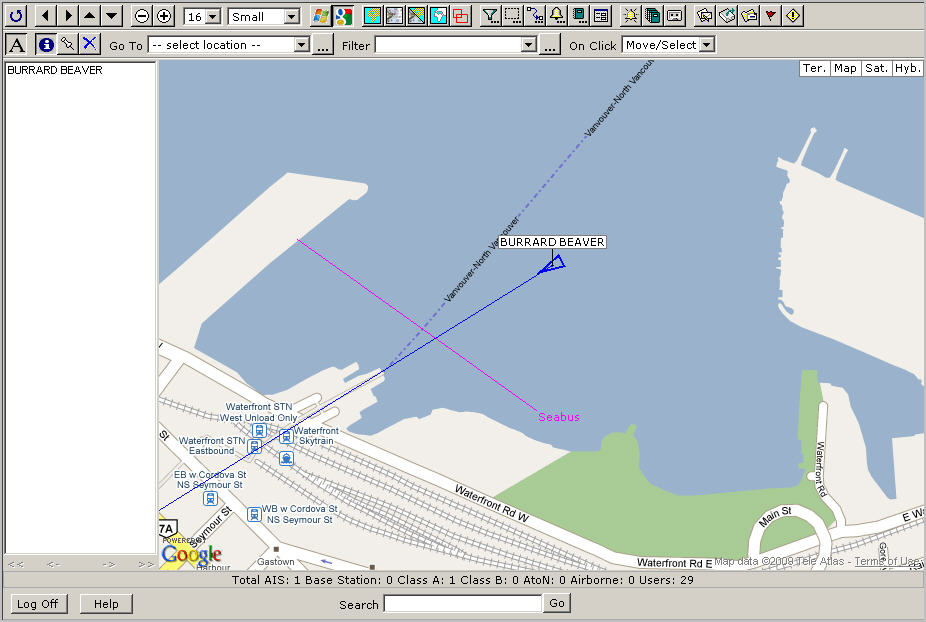Screen dimensions: 926x622
Task: Select the Google map provider icon
Action: coord(343,16)
